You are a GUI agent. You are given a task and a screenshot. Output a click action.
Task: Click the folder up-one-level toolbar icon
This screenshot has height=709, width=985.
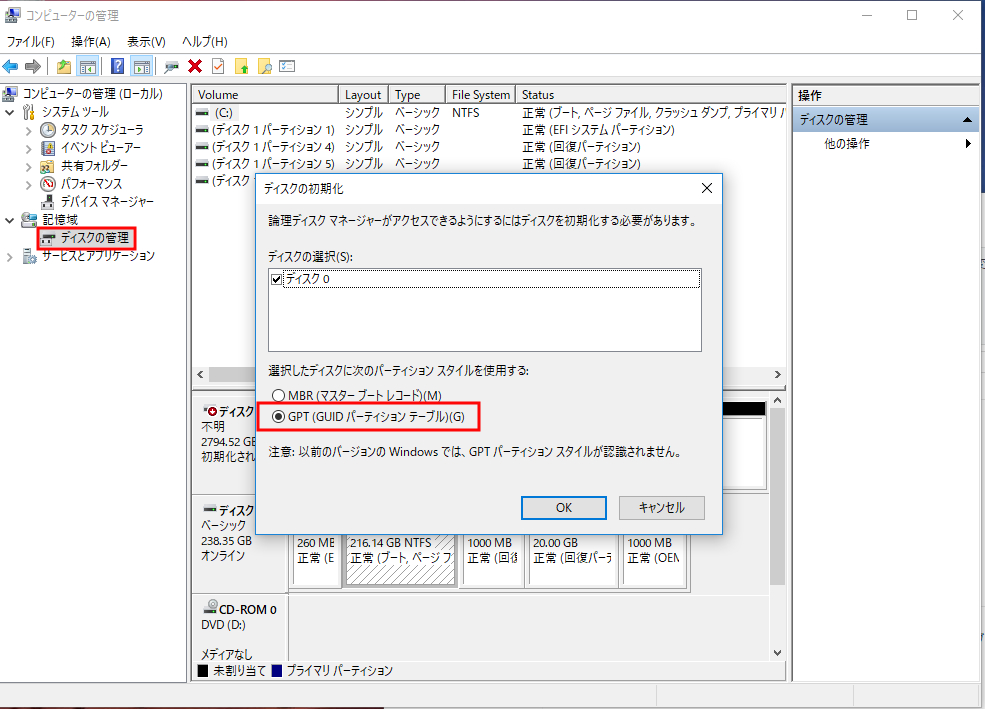[63, 66]
